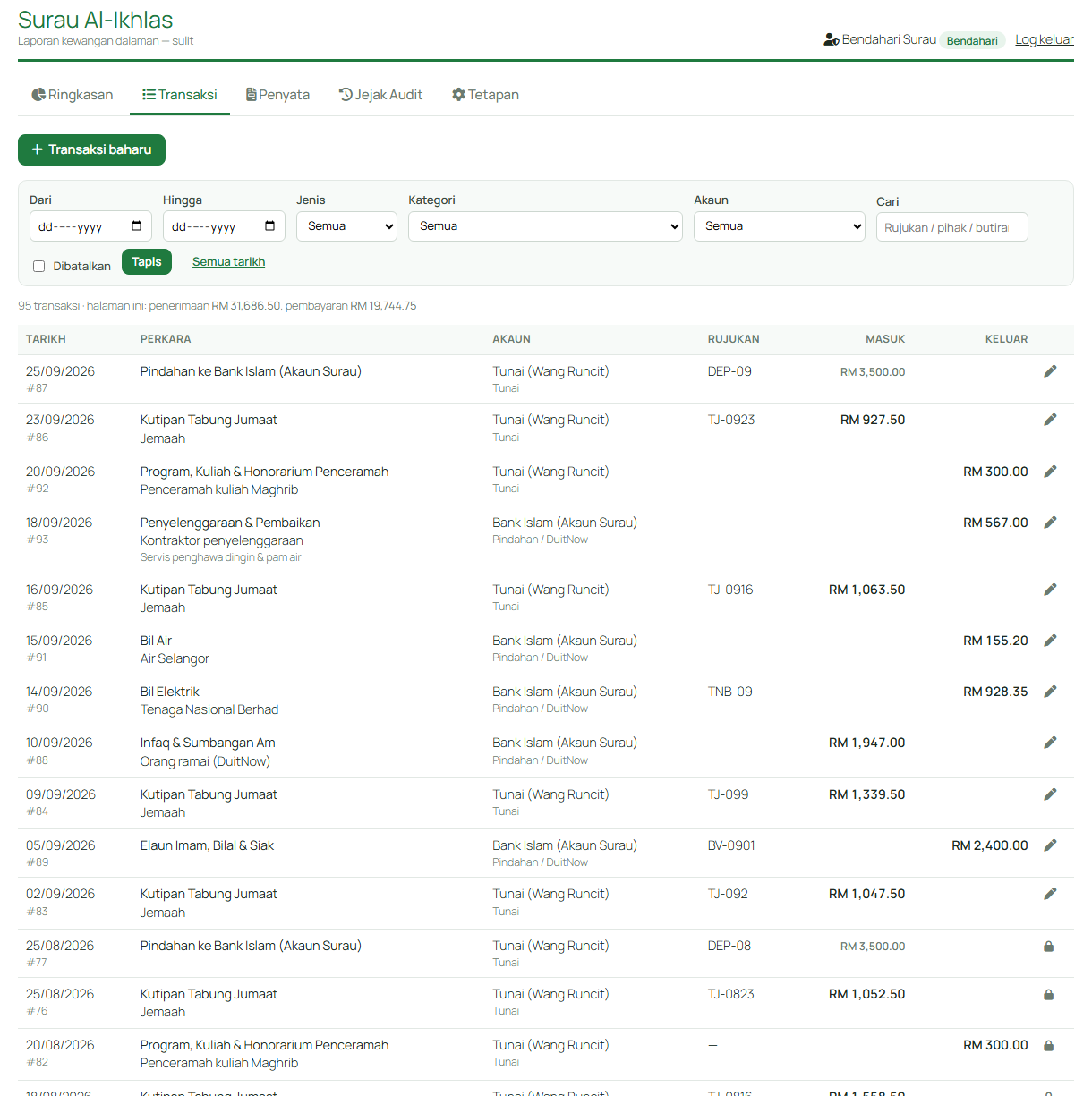
Task: Open the Kategori dropdown
Action: point(546,226)
